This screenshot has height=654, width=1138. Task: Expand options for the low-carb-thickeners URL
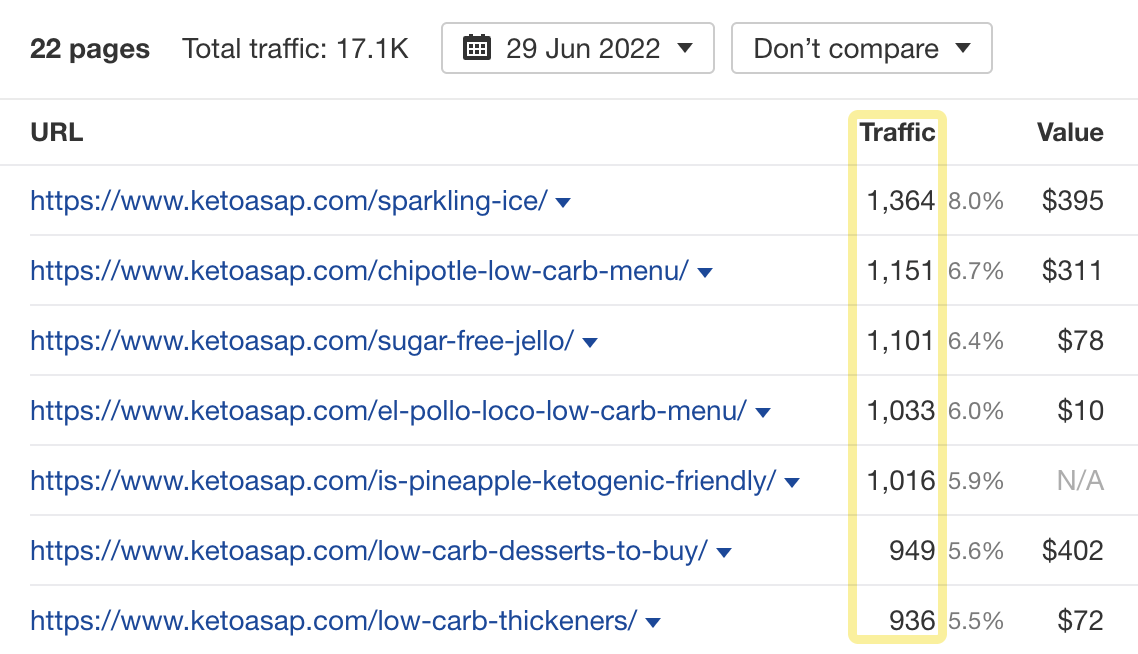(x=651, y=621)
